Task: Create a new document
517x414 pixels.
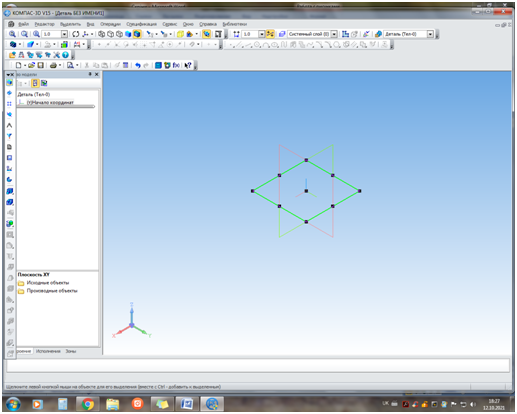Action: 19,65
